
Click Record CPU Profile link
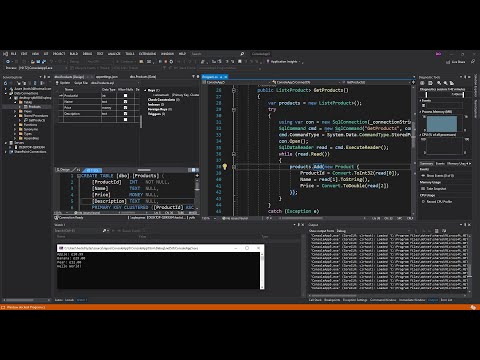(437, 202)
